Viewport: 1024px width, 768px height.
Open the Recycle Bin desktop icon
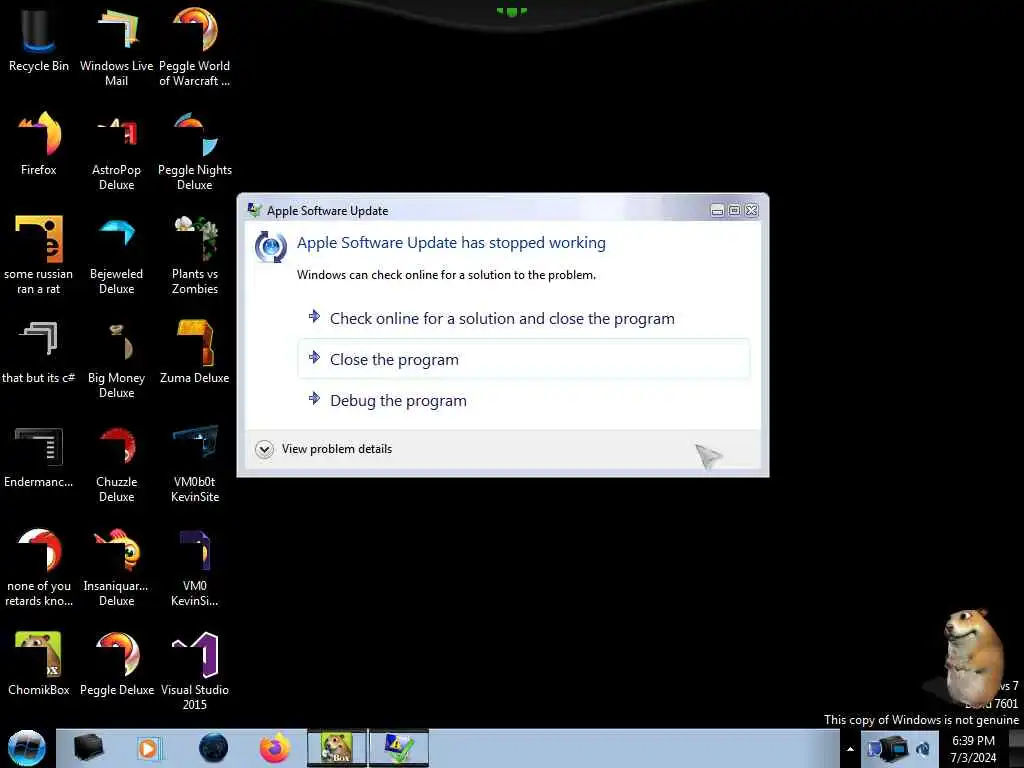39,39
